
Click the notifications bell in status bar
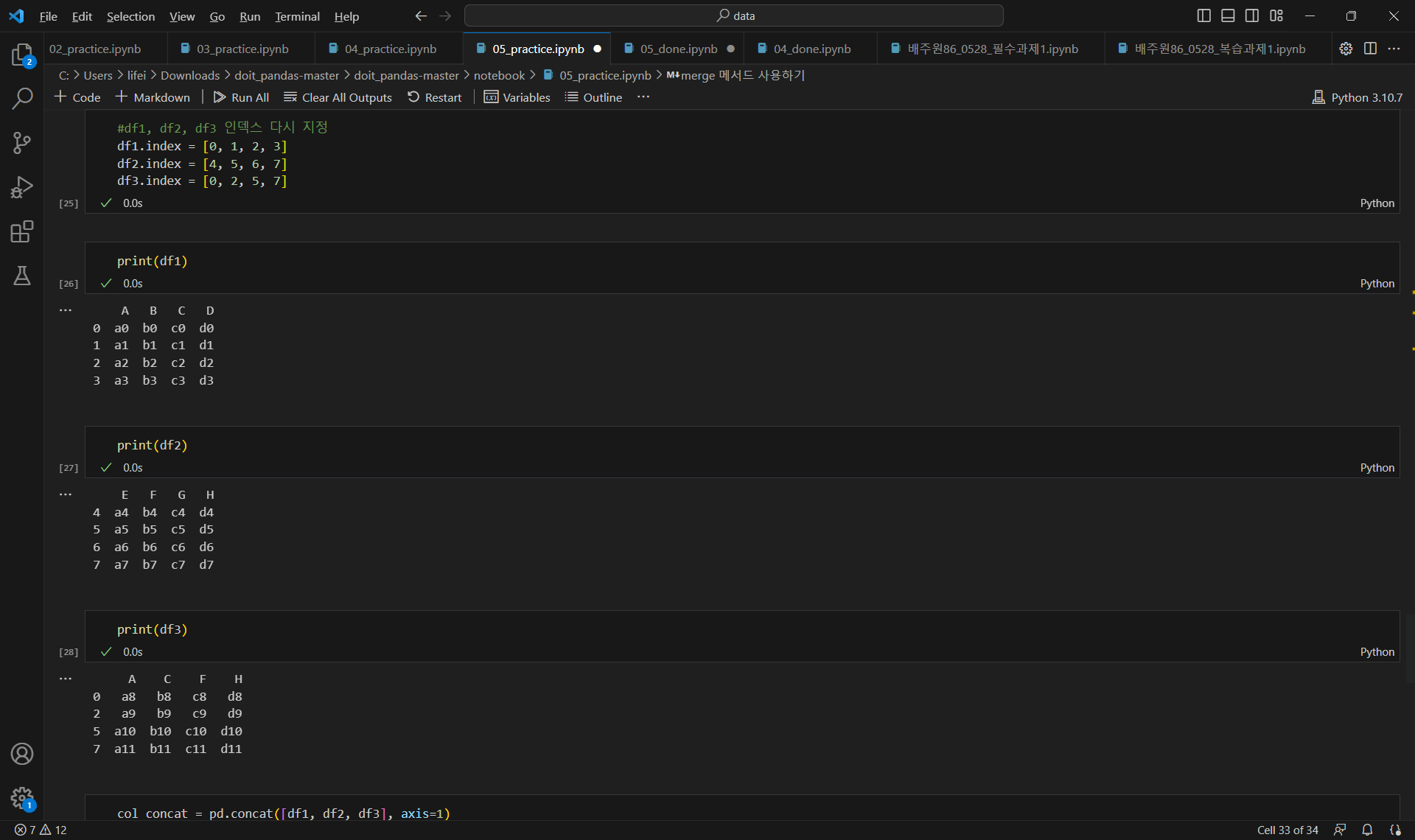coord(1367,830)
